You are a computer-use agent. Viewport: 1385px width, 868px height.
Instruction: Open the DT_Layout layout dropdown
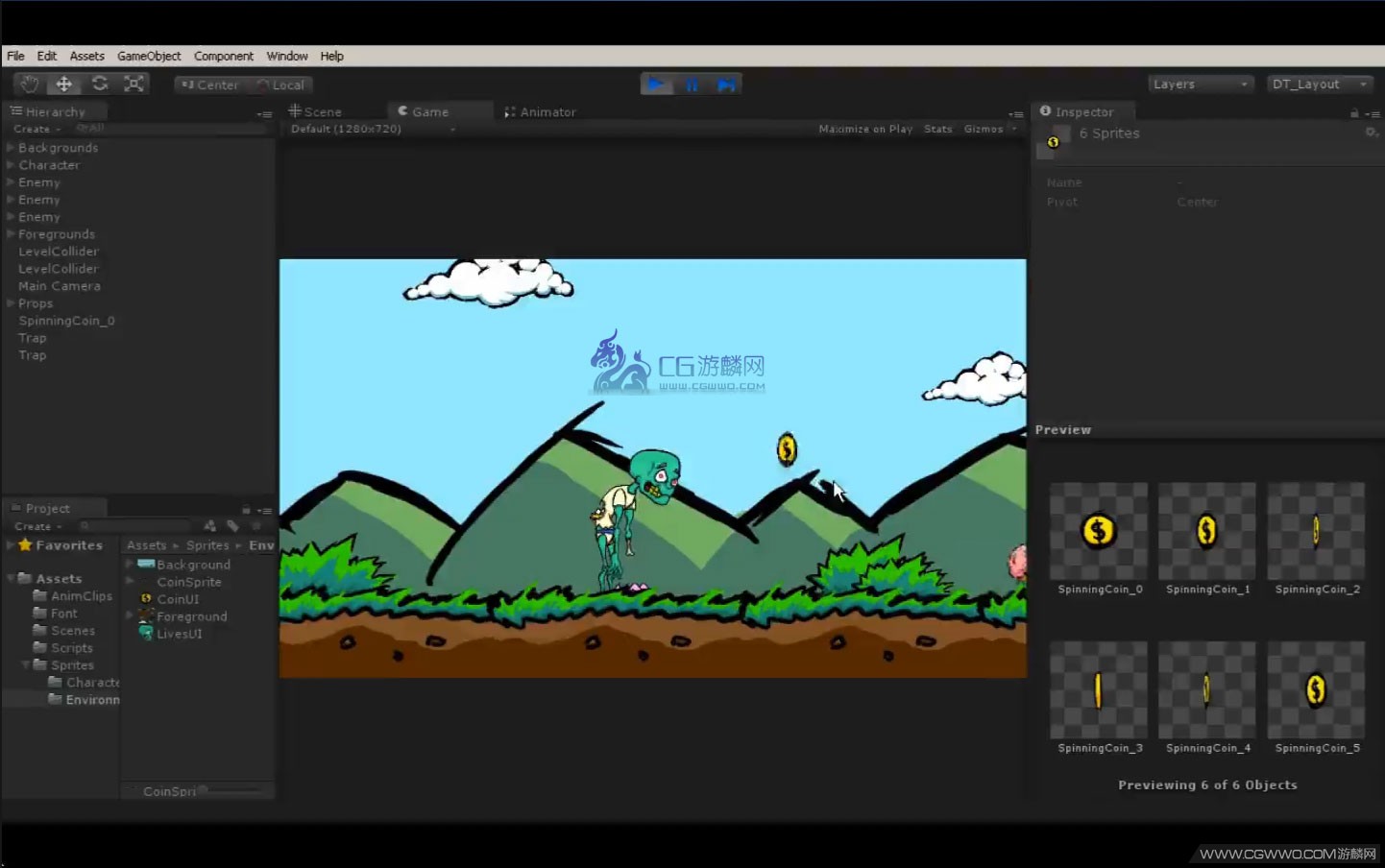1320,84
